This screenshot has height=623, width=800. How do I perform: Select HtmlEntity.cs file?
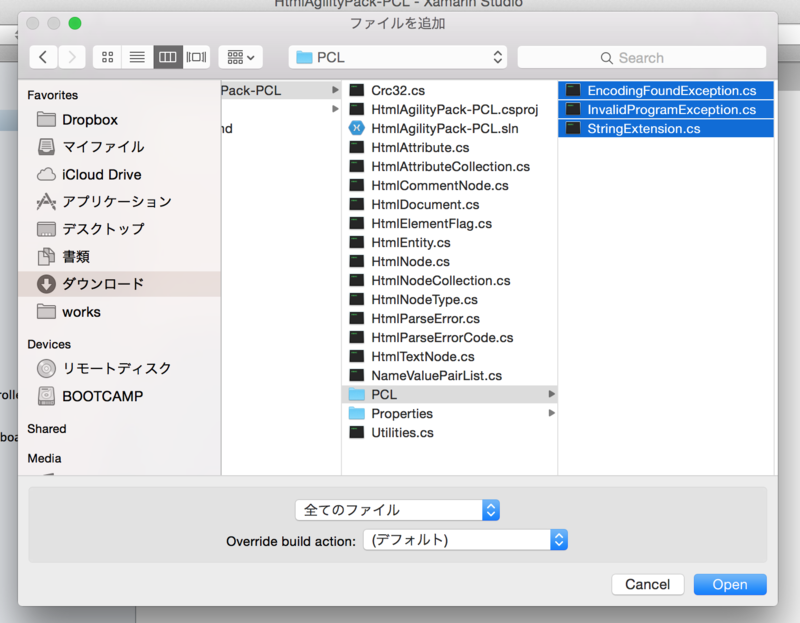449,242
